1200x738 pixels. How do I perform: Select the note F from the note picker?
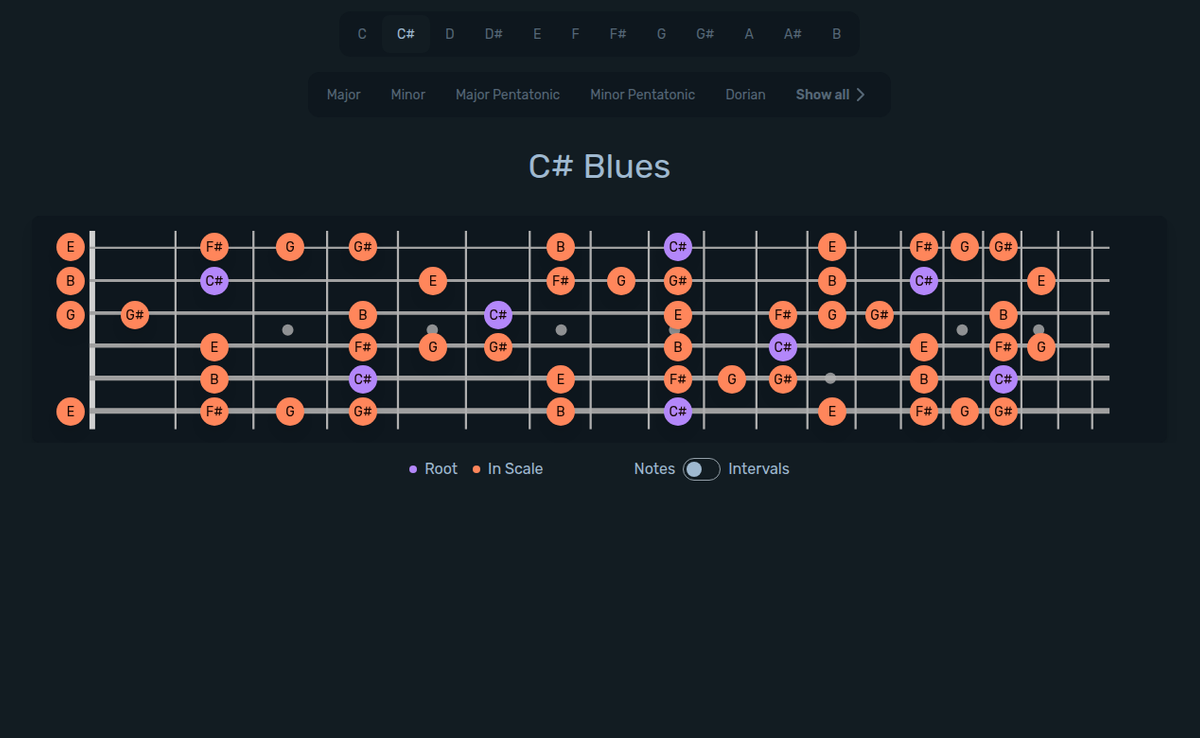coord(575,33)
